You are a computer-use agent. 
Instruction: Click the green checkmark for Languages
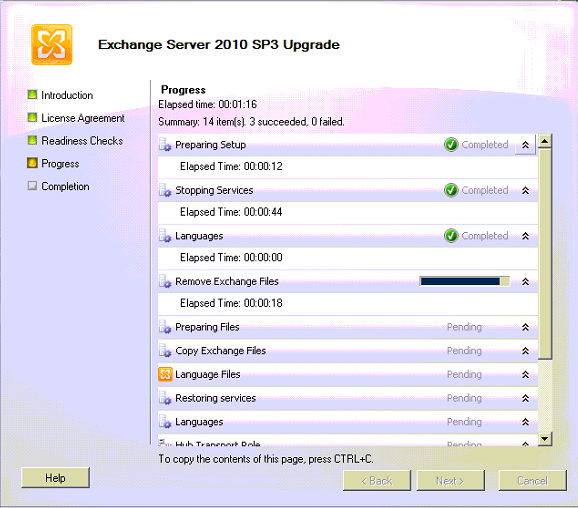(x=451, y=236)
